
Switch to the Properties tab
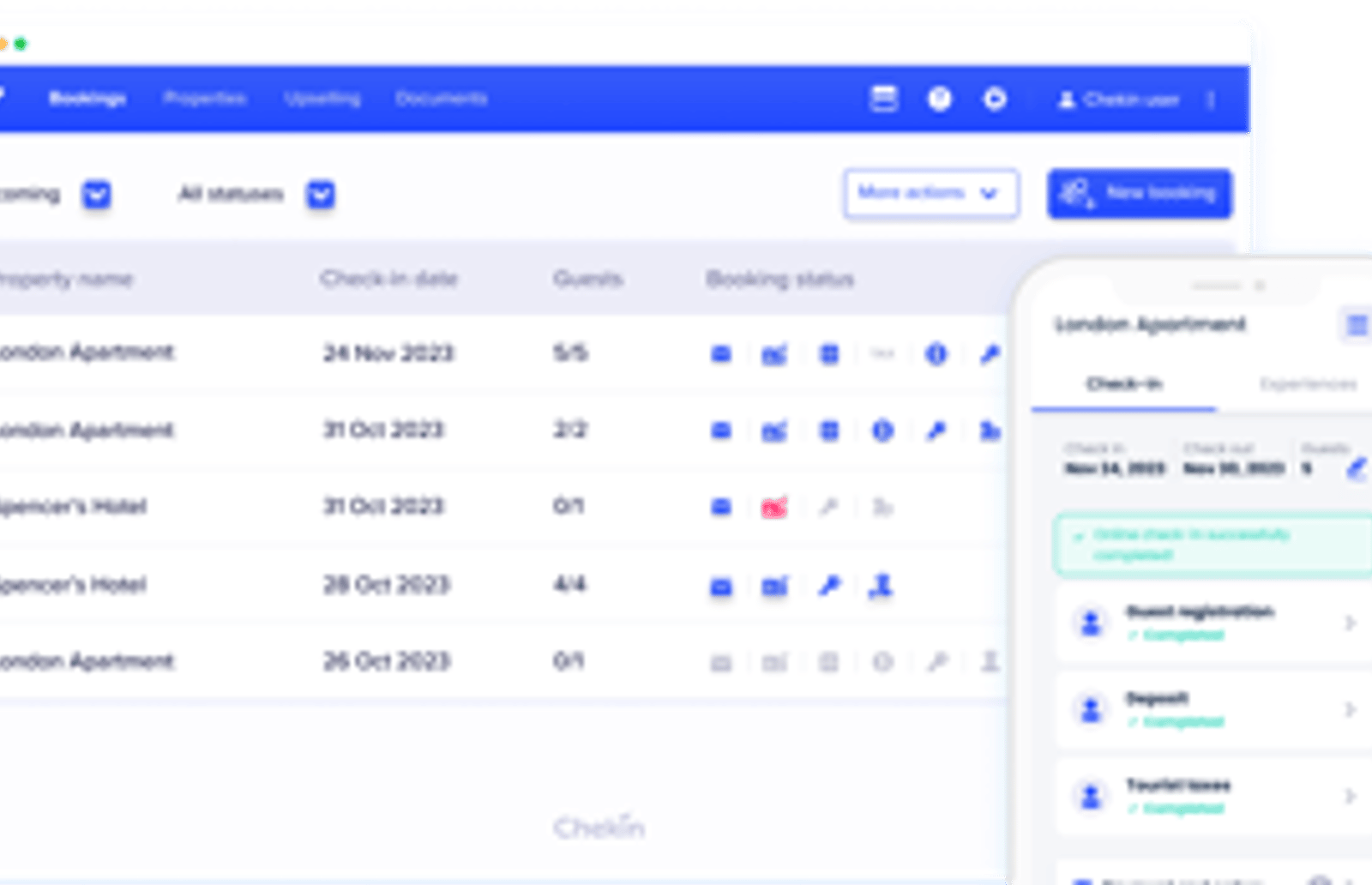coord(205,99)
